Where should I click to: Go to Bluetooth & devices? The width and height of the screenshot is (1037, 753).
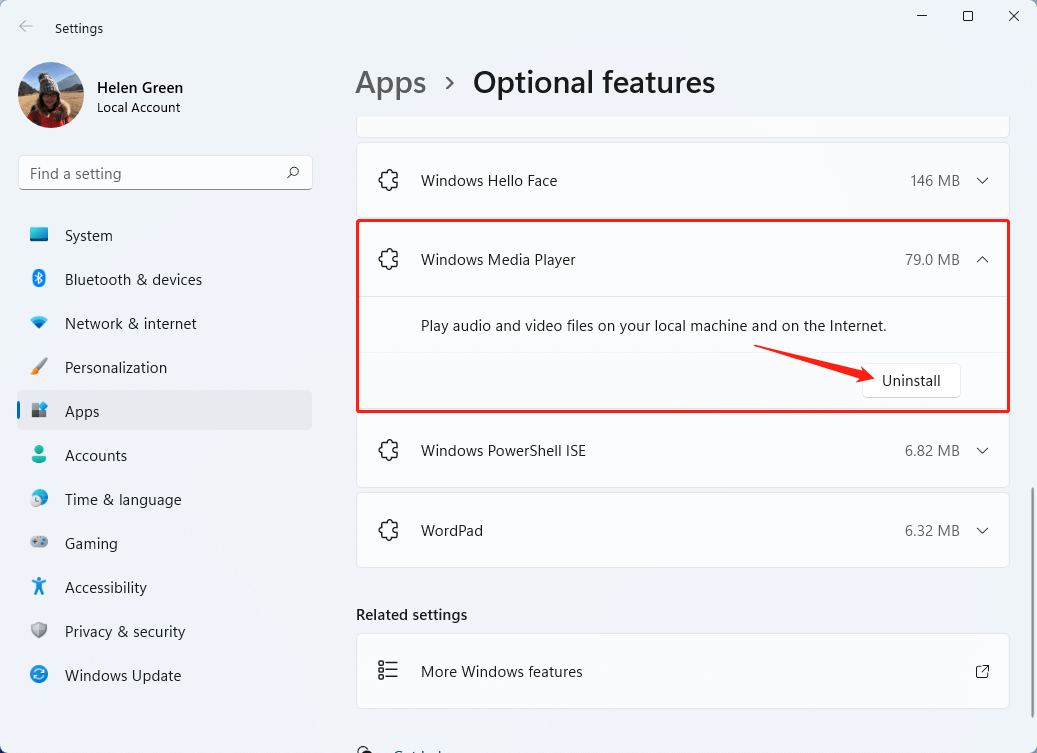coord(165,280)
